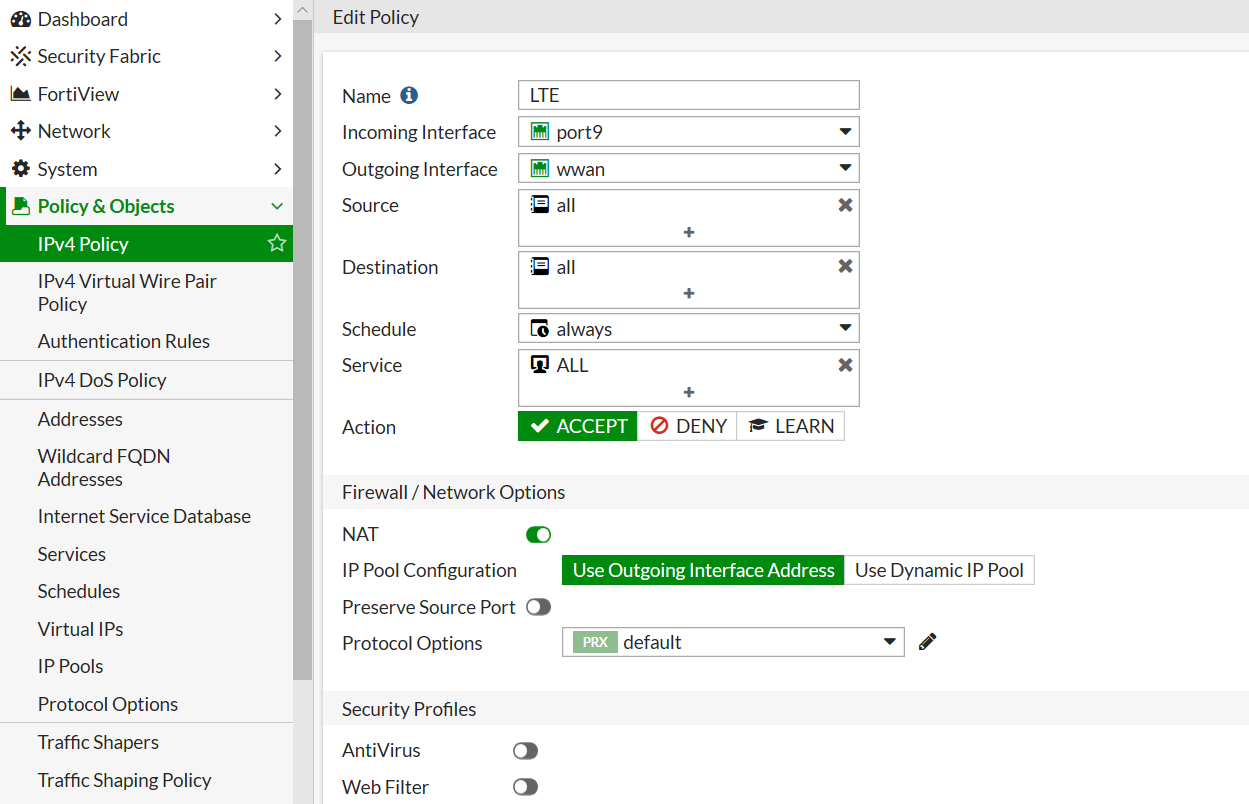Set action to DENY
Image resolution: width=1249 pixels, height=804 pixels.
click(x=687, y=426)
